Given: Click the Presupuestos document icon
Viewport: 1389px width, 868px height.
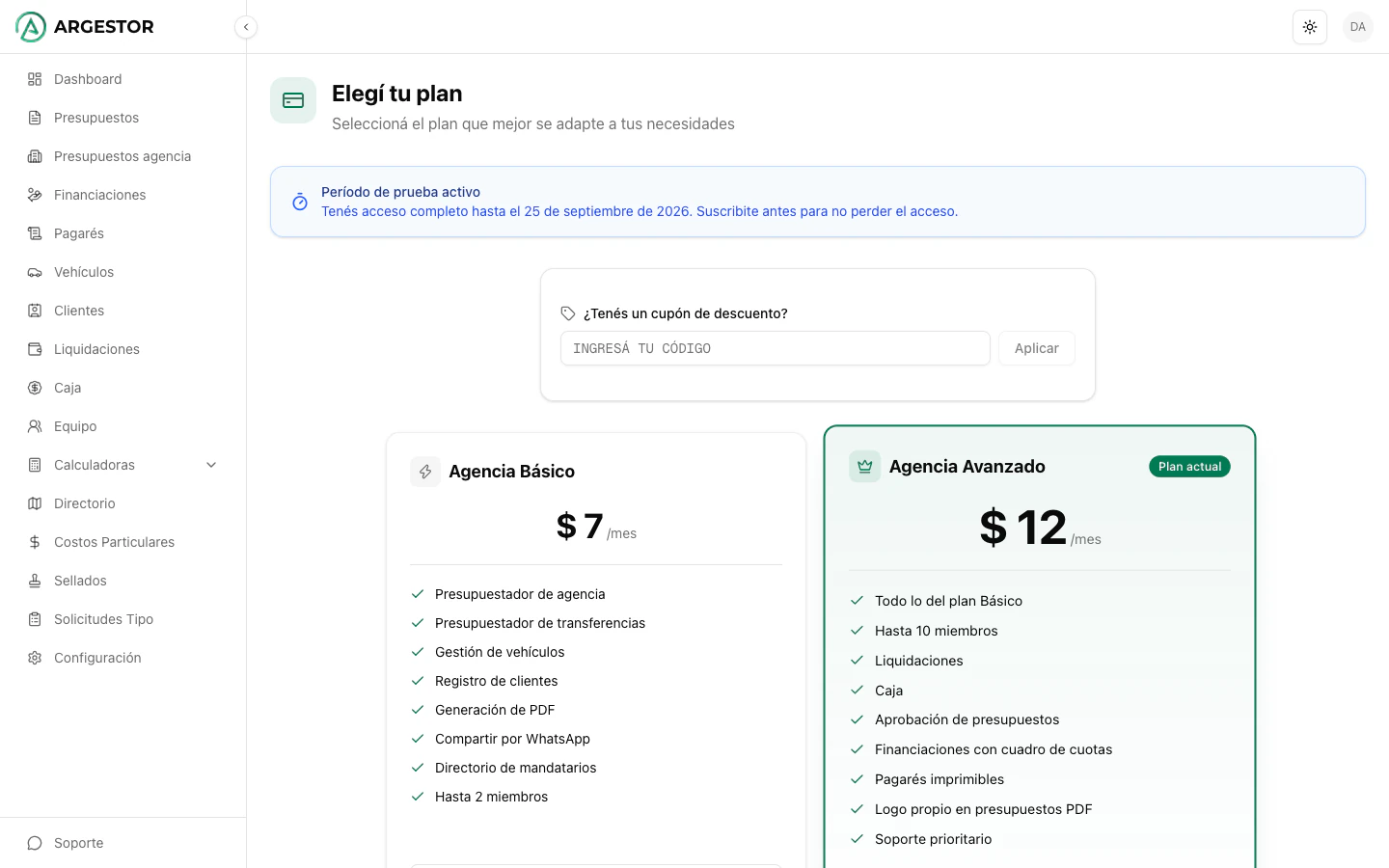Looking at the screenshot, I should click(x=35, y=118).
